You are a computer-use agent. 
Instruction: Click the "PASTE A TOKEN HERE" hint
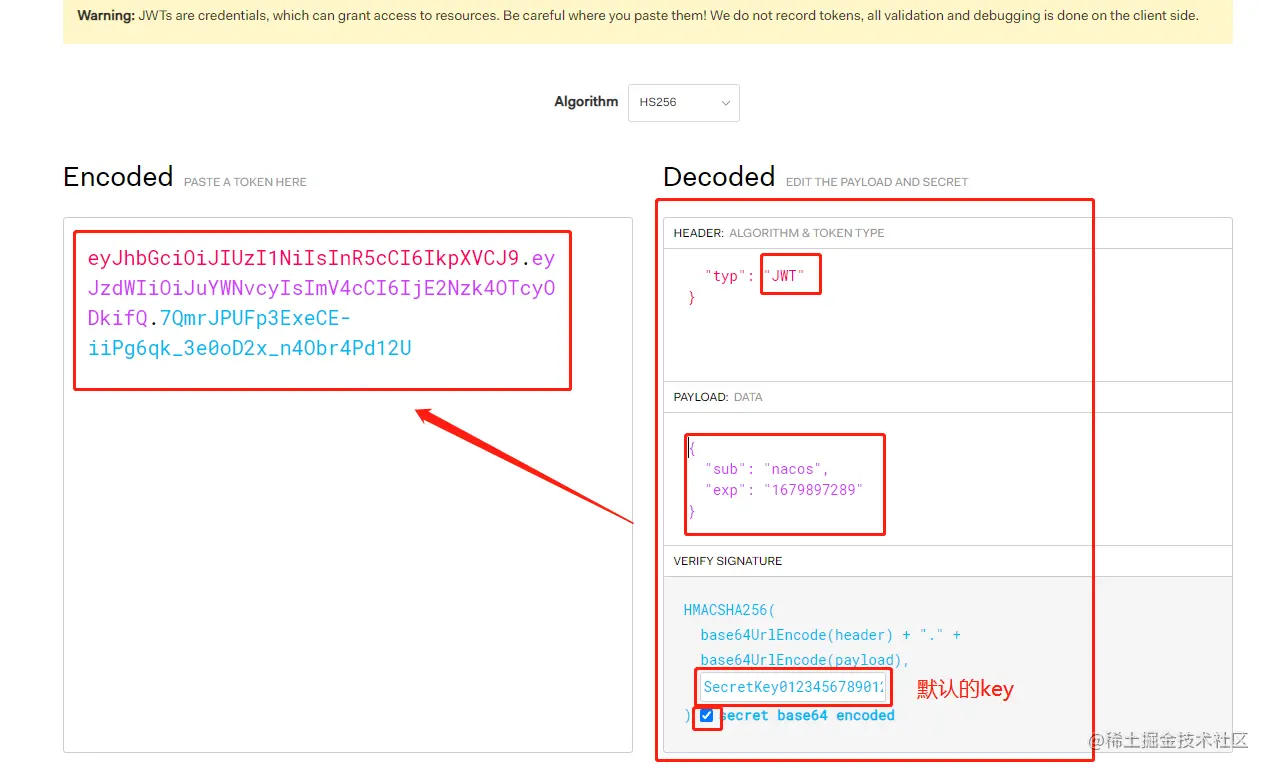coord(245,182)
